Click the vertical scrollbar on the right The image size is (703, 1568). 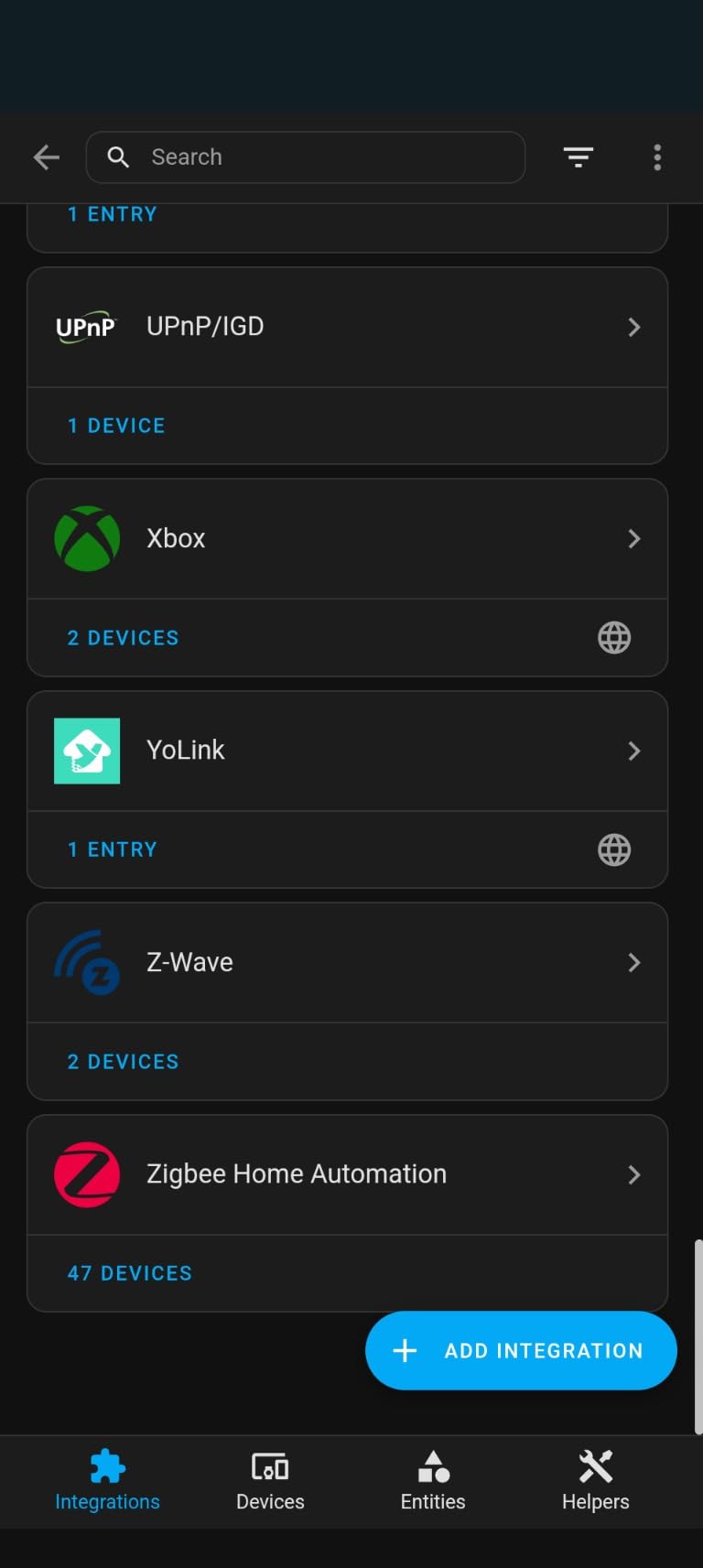698,1336
